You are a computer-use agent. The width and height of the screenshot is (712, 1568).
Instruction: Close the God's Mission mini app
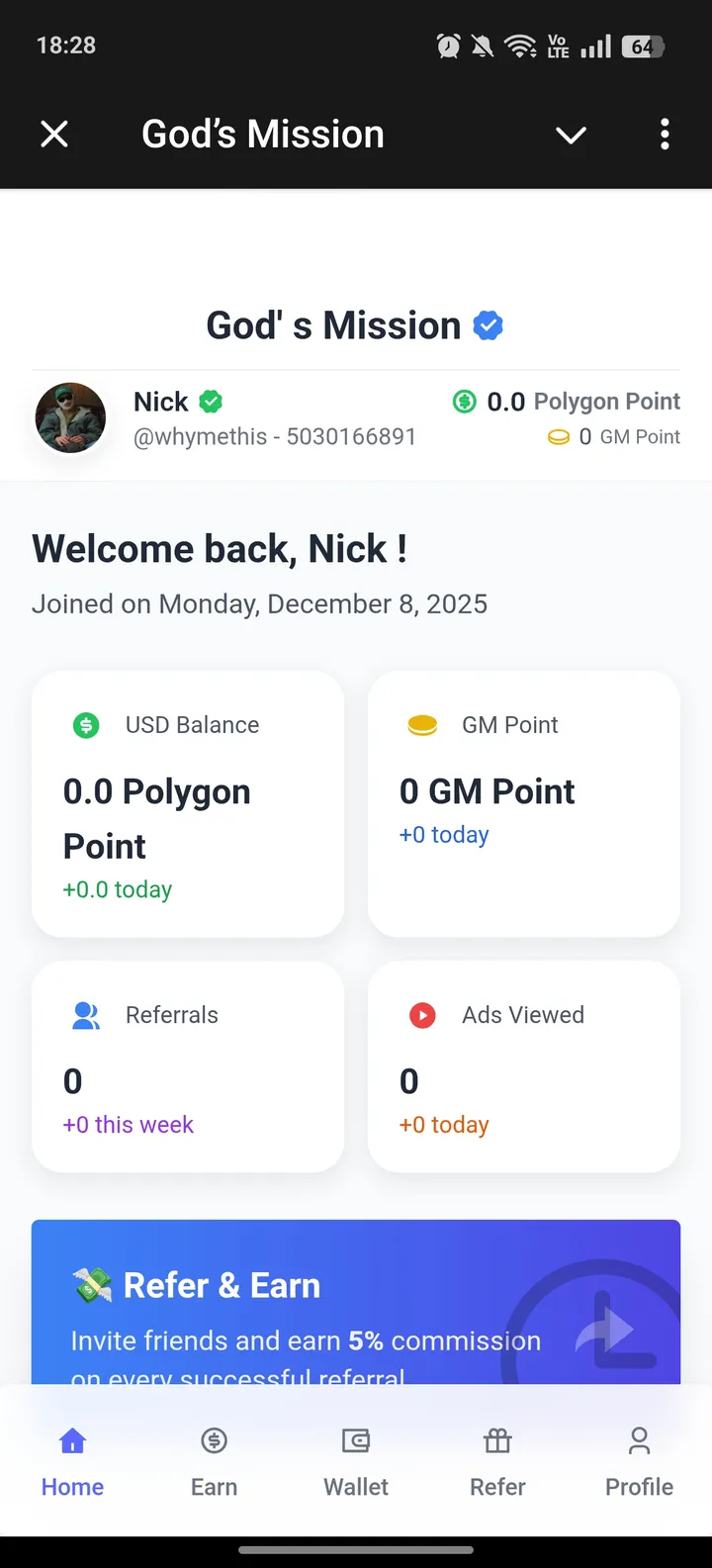[x=54, y=135]
